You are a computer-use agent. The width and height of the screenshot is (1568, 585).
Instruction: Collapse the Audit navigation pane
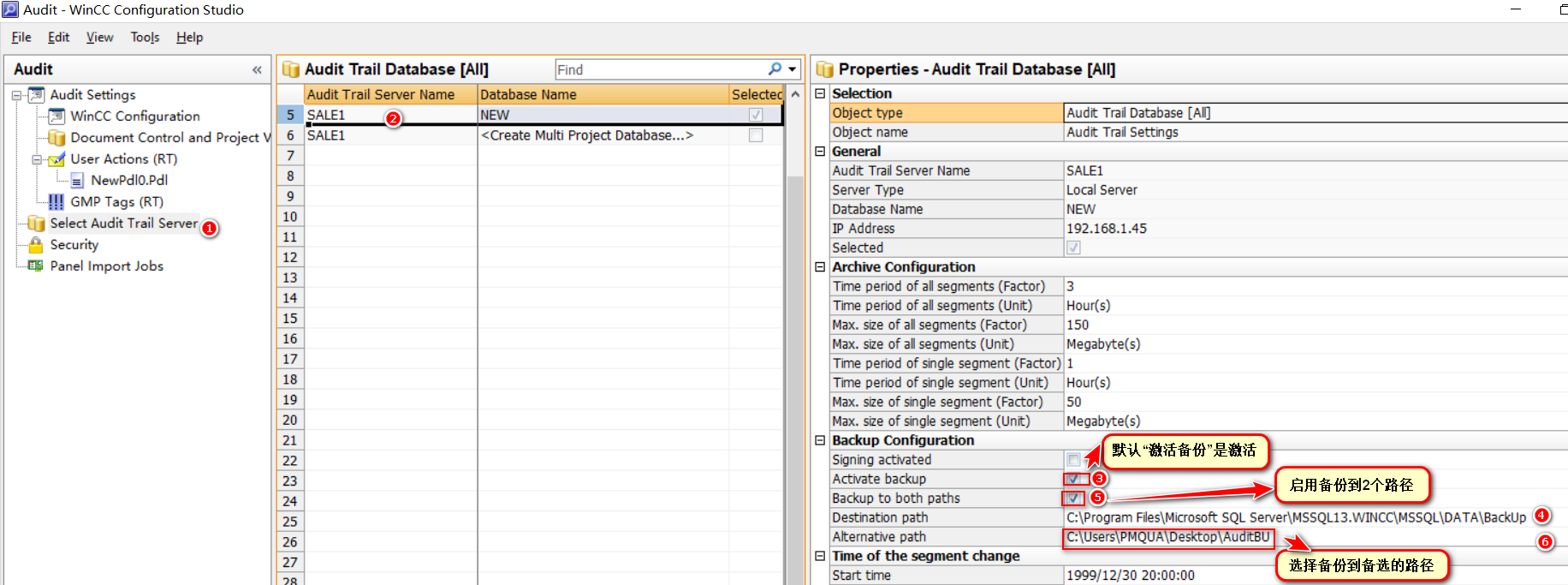tap(257, 70)
